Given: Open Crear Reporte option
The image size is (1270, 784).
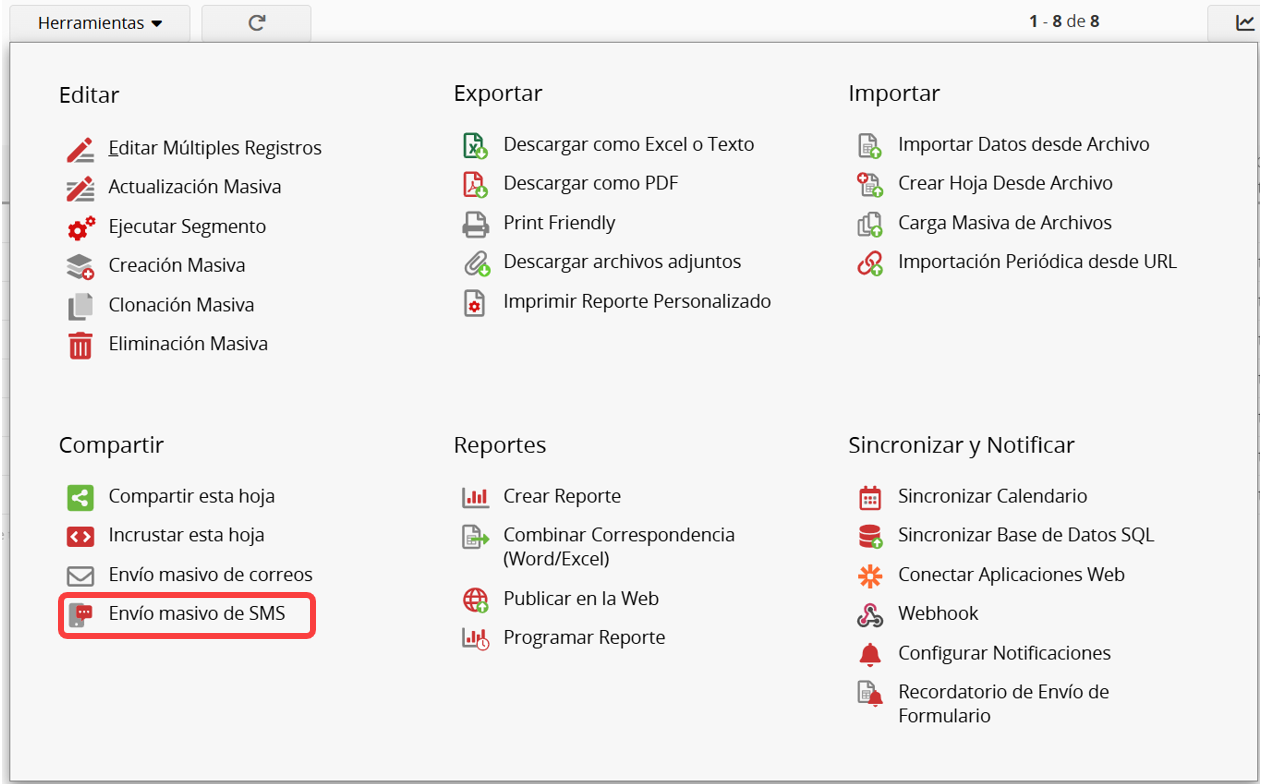Looking at the screenshot, I should point(561,497).
